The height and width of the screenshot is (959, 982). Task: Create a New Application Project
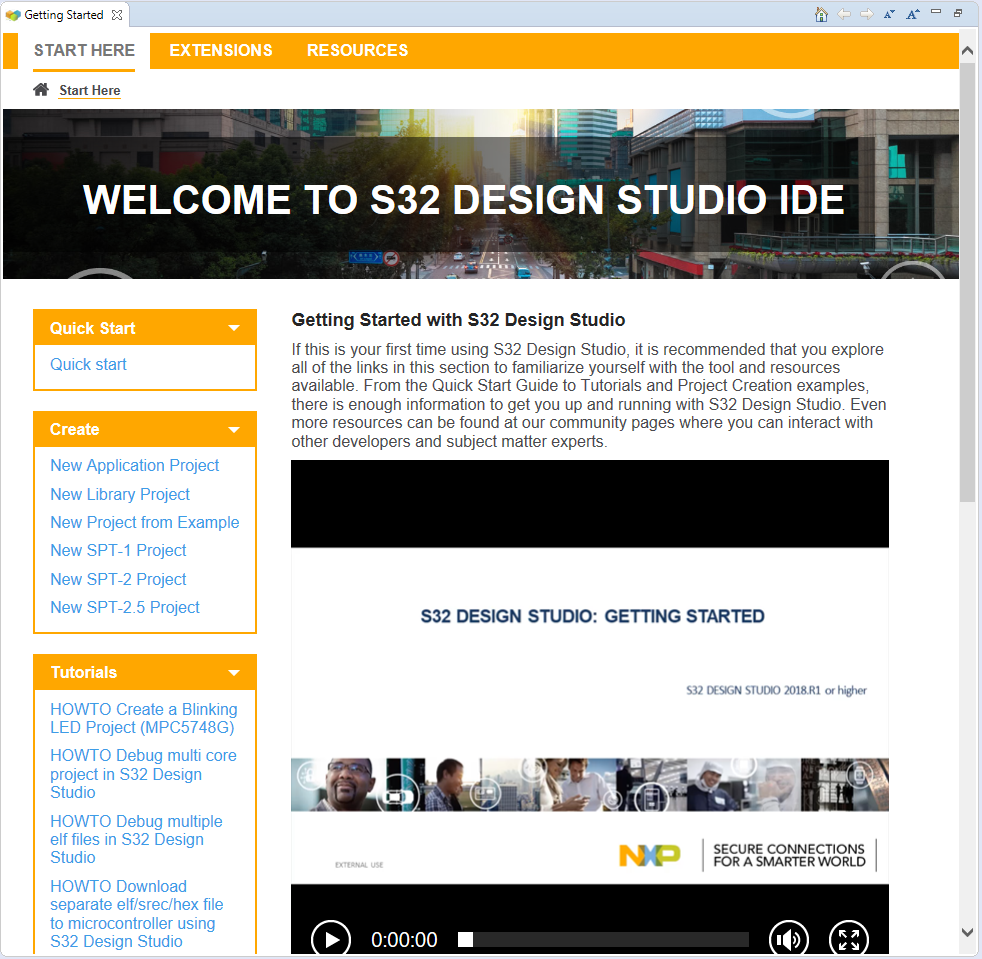pos(135,465)
